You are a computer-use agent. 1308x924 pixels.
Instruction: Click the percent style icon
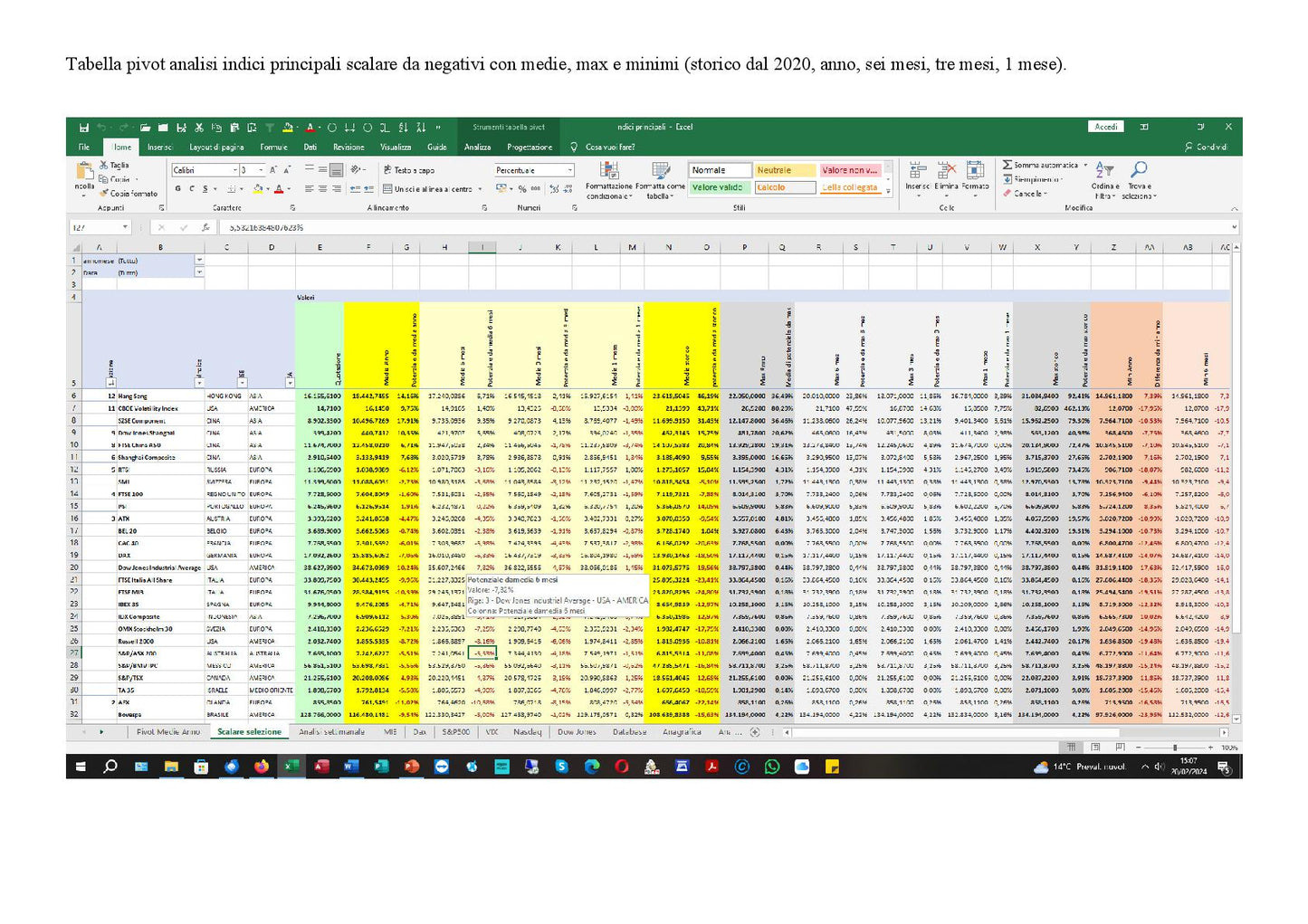tap(522, 189)
